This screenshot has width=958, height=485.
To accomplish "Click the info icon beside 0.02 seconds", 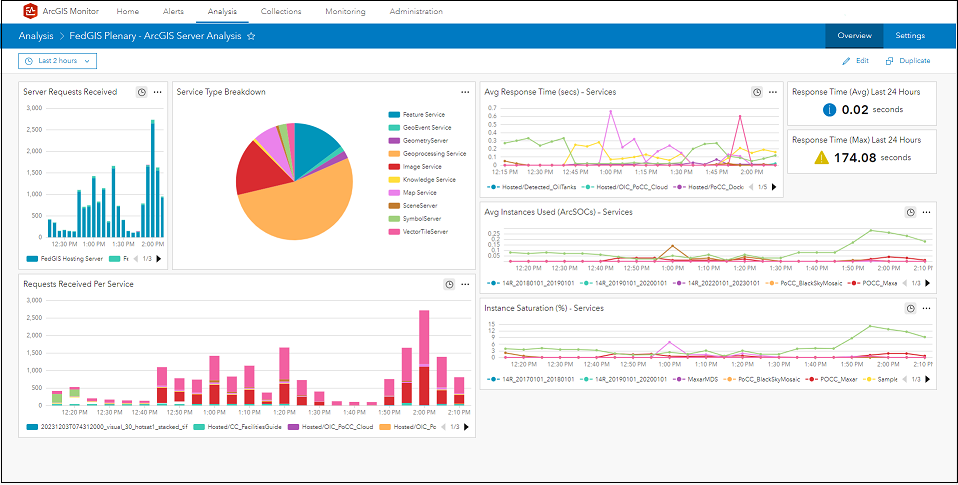I will (829, 110).
